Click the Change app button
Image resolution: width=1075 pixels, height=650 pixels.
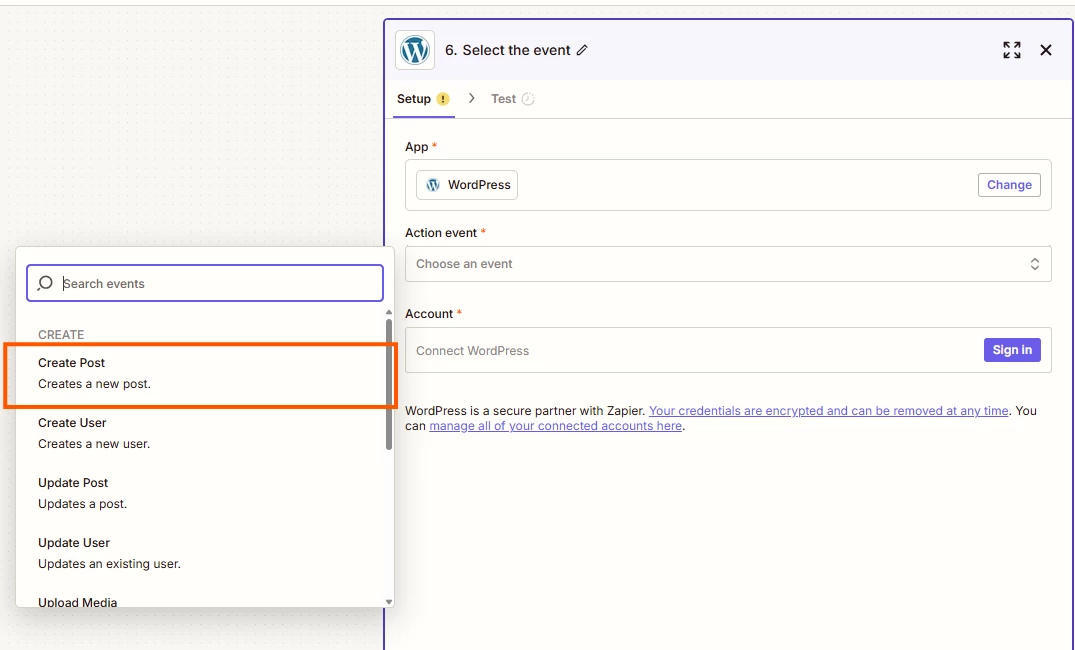1009,185
